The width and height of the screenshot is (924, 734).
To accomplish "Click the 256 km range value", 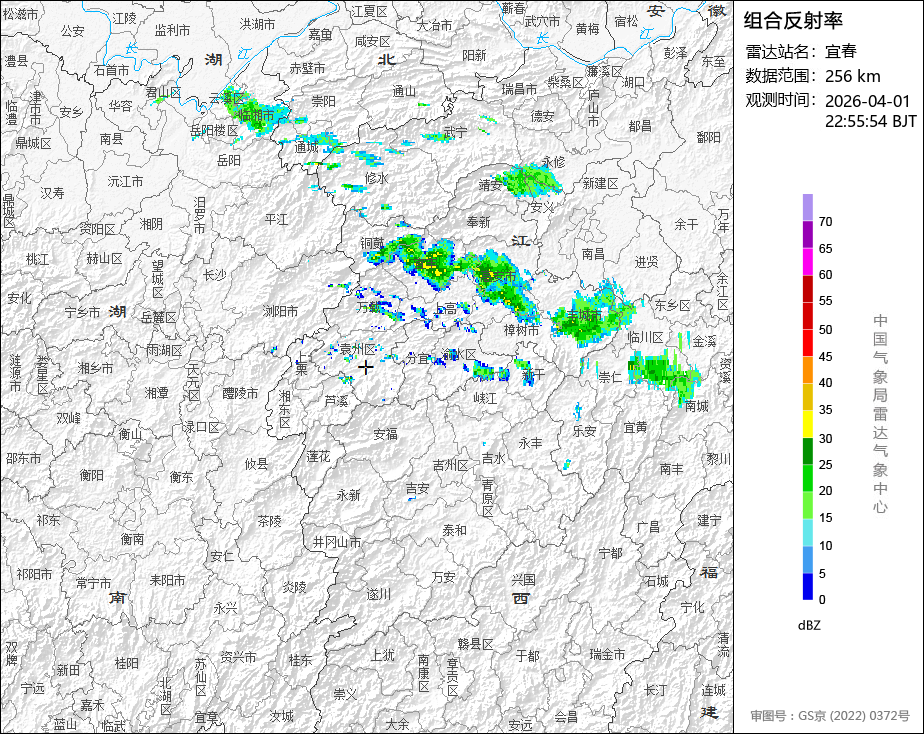I will (853, 77).
